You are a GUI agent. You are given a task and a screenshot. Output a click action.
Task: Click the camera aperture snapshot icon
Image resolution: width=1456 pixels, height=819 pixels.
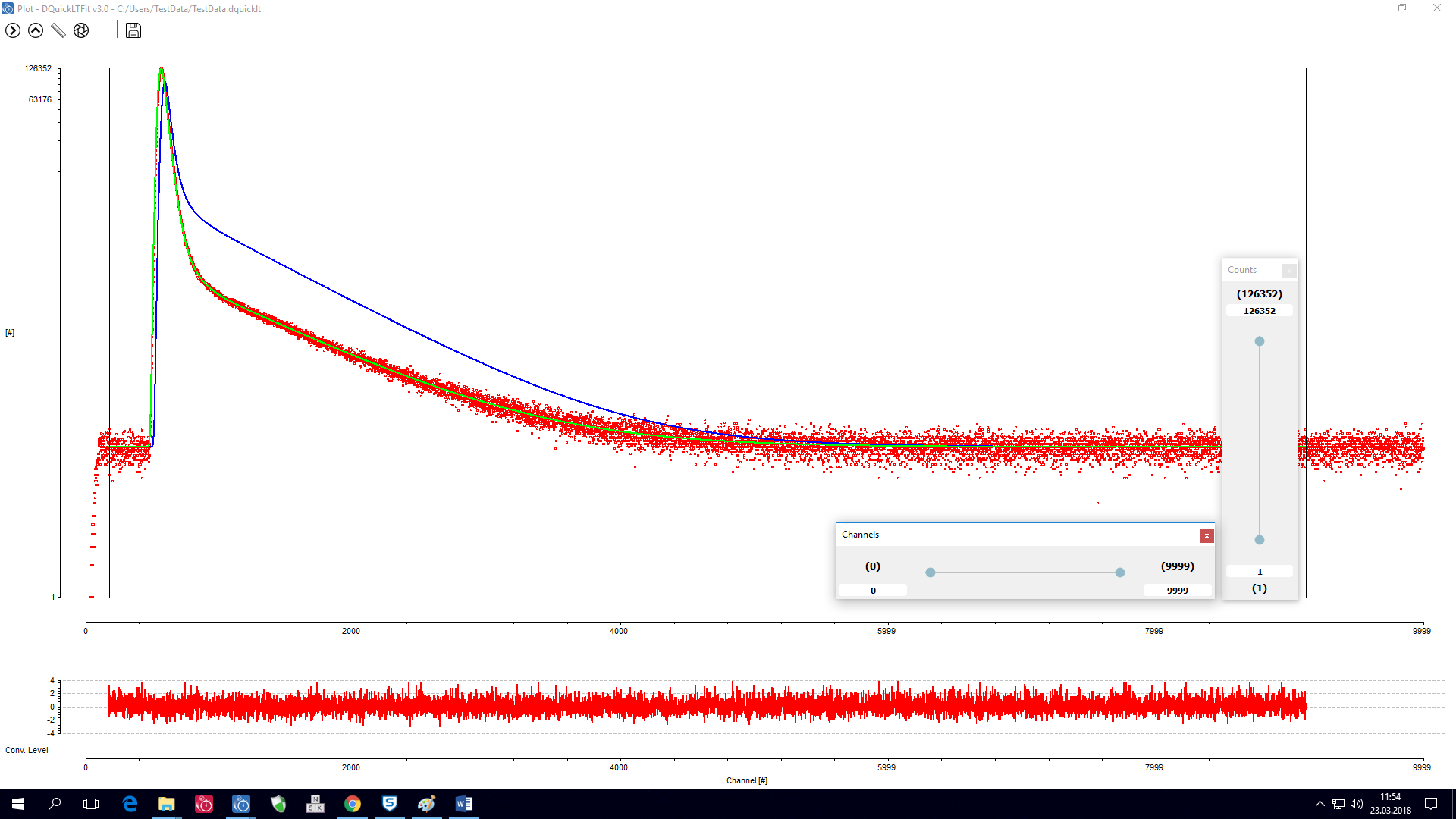pyautogui.click(x=81, y=30)
